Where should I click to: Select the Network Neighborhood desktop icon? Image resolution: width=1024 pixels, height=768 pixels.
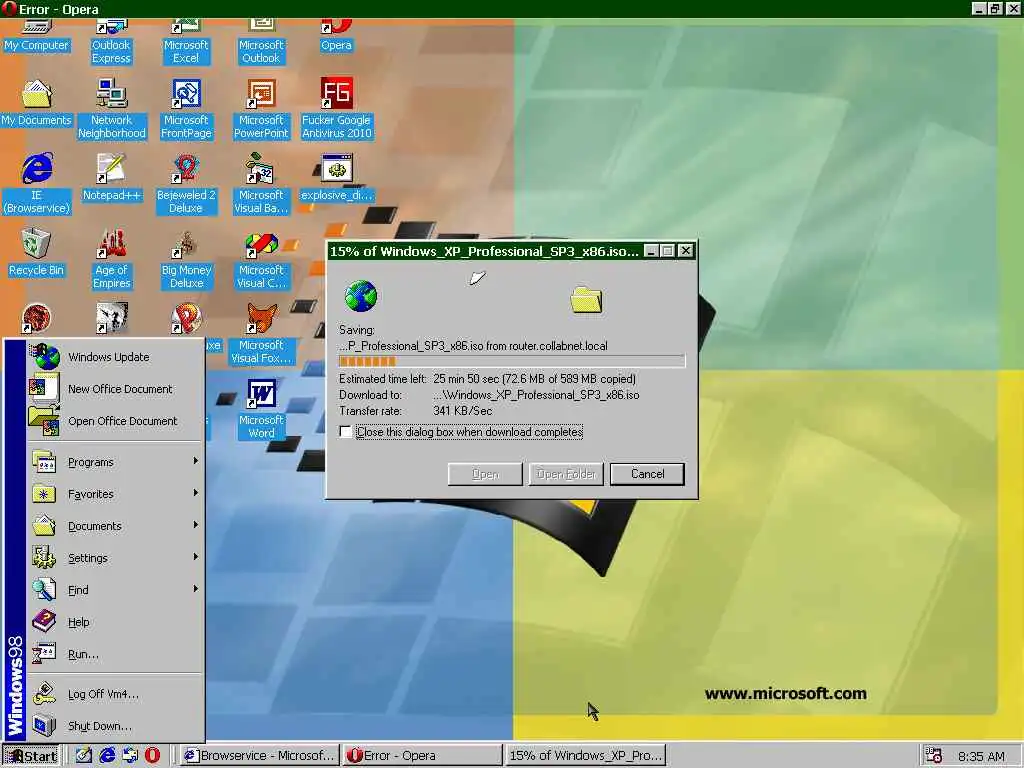(112, 109)
